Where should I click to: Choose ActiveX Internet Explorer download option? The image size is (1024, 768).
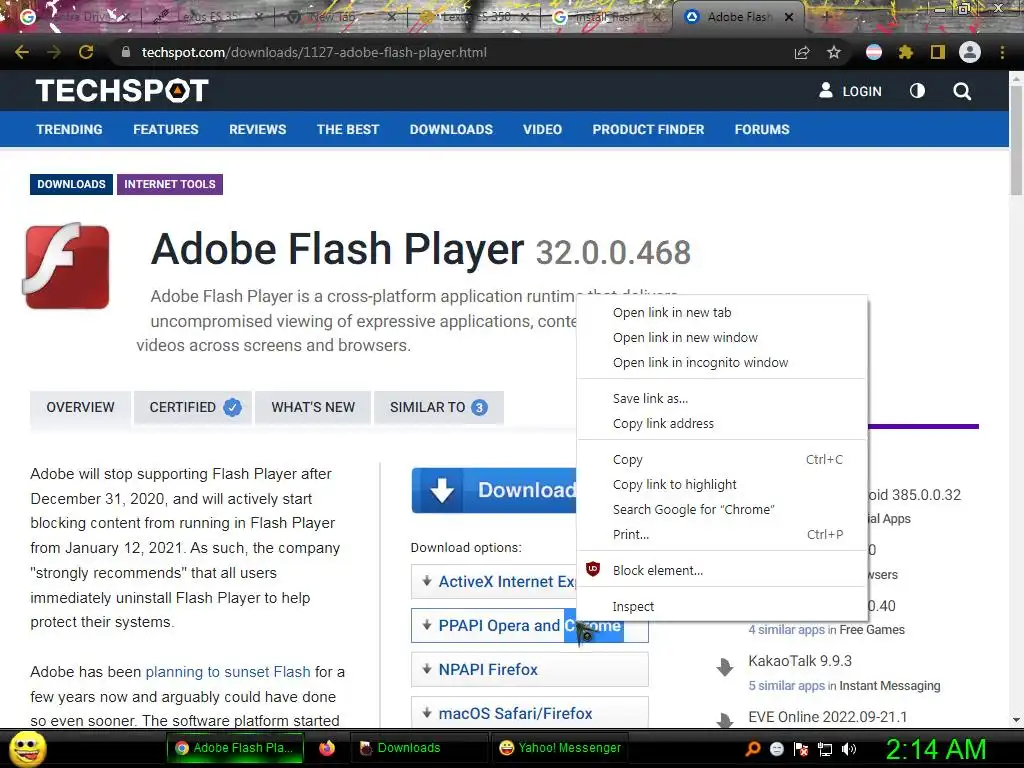[494, 581]
